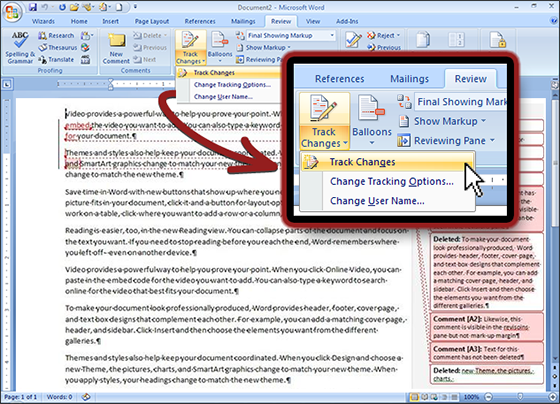Open a file using the folder icon

tap(74, 7)
